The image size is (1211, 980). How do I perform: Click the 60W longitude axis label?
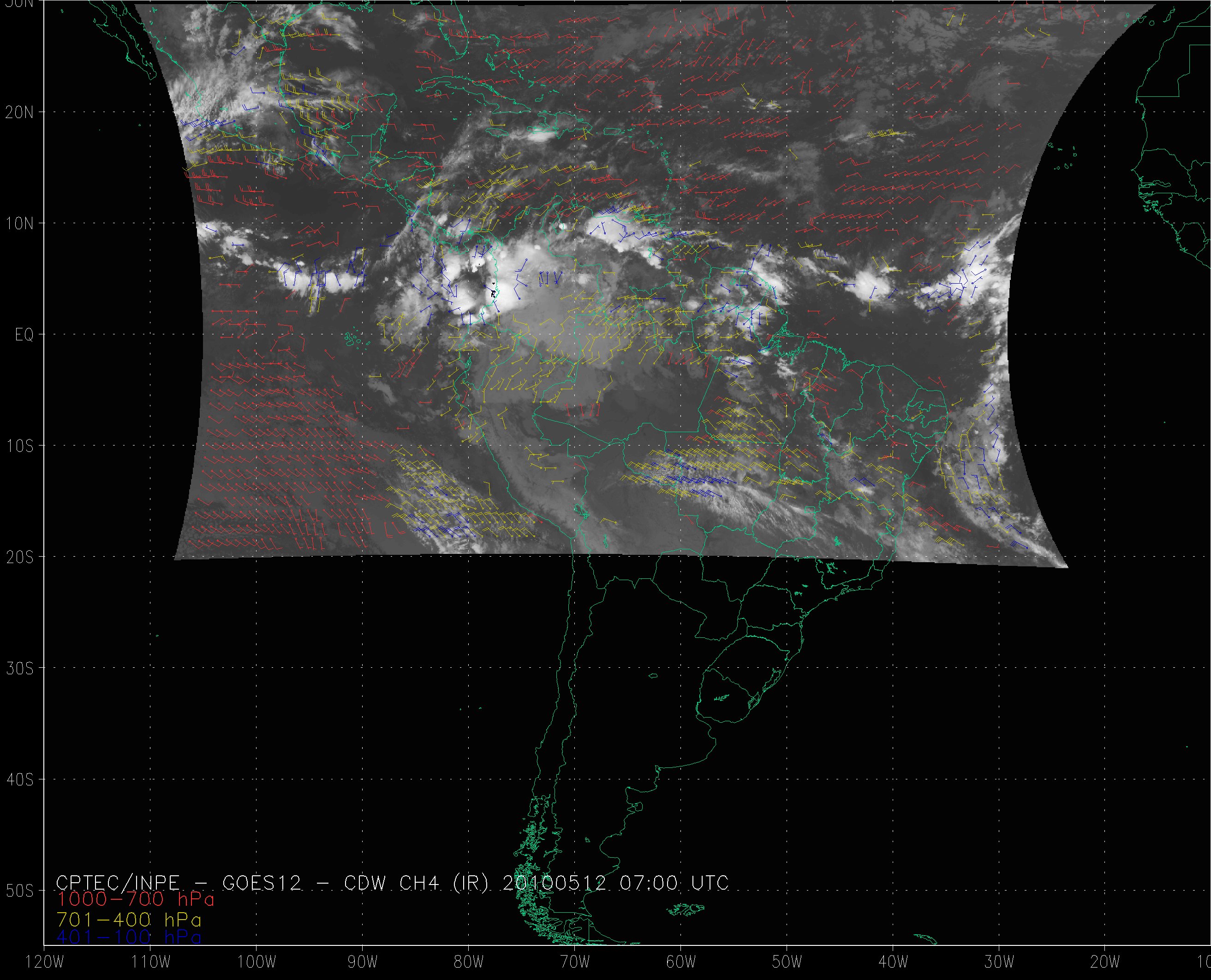[x=681, y=962]
